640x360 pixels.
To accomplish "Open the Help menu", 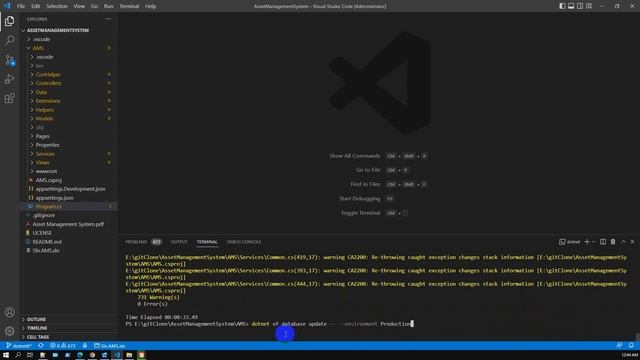I will pos(151,6).
